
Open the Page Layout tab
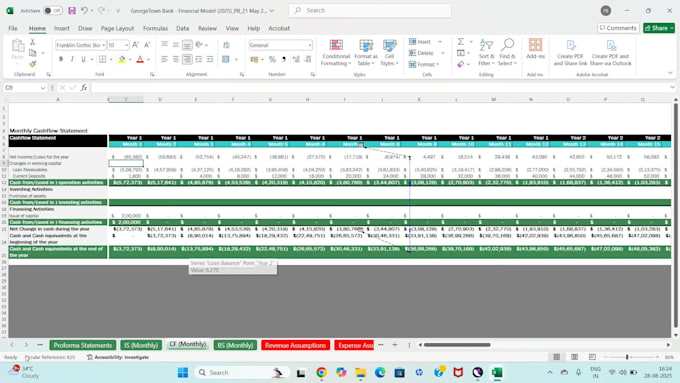click(117, 28)
